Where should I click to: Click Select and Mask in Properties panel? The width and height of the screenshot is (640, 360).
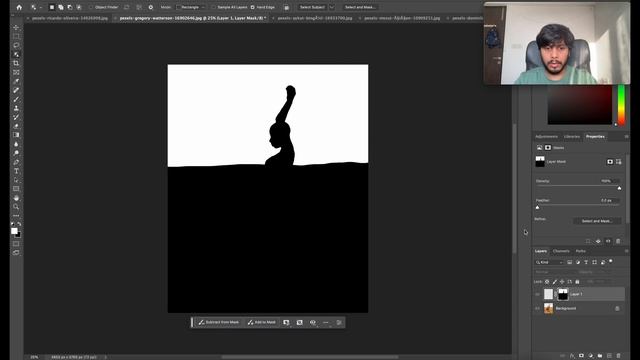(x=597, y=221)
